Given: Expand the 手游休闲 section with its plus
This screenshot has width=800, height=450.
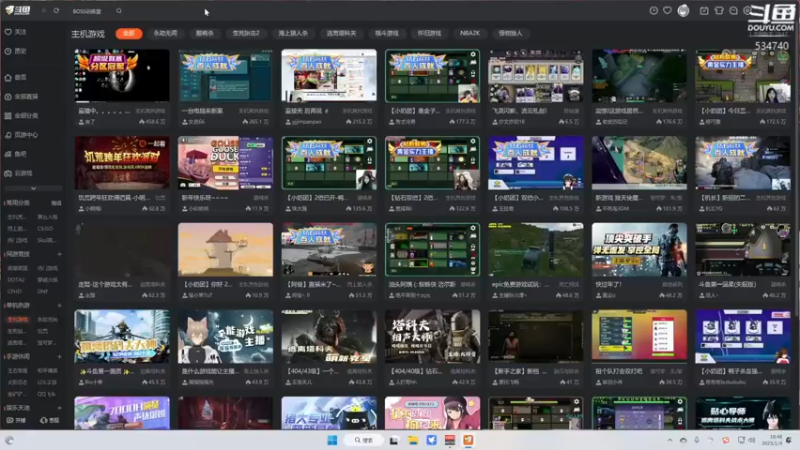Looking at the screenshot, I should 59,357.
